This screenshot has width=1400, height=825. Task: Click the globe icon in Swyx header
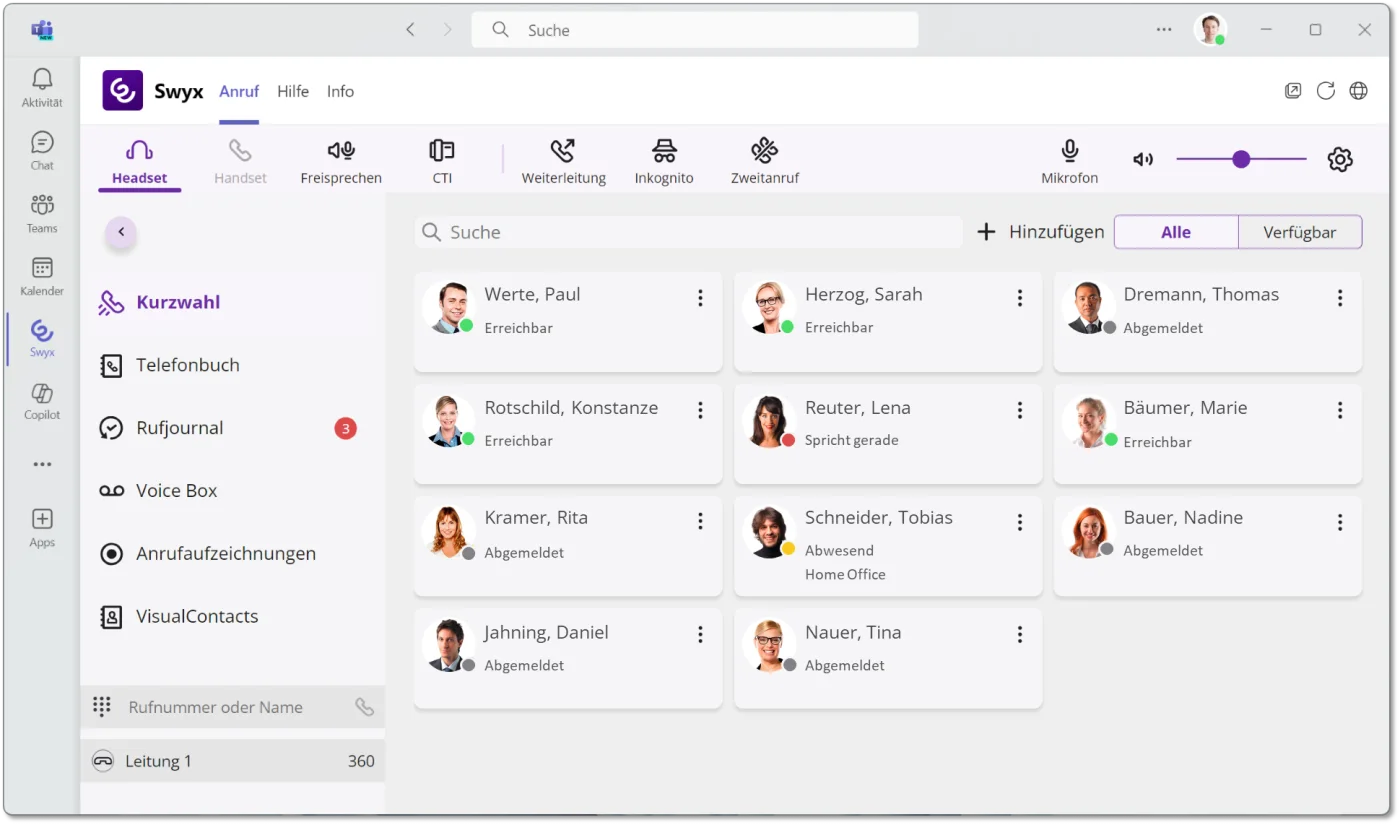click(x=1358, y=91)
